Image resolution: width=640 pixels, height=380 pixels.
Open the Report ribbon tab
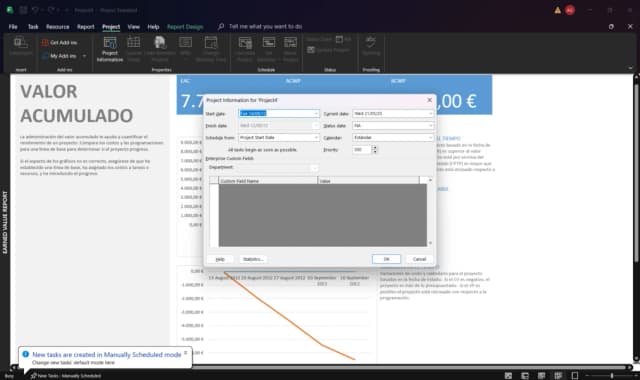point(86,27)
